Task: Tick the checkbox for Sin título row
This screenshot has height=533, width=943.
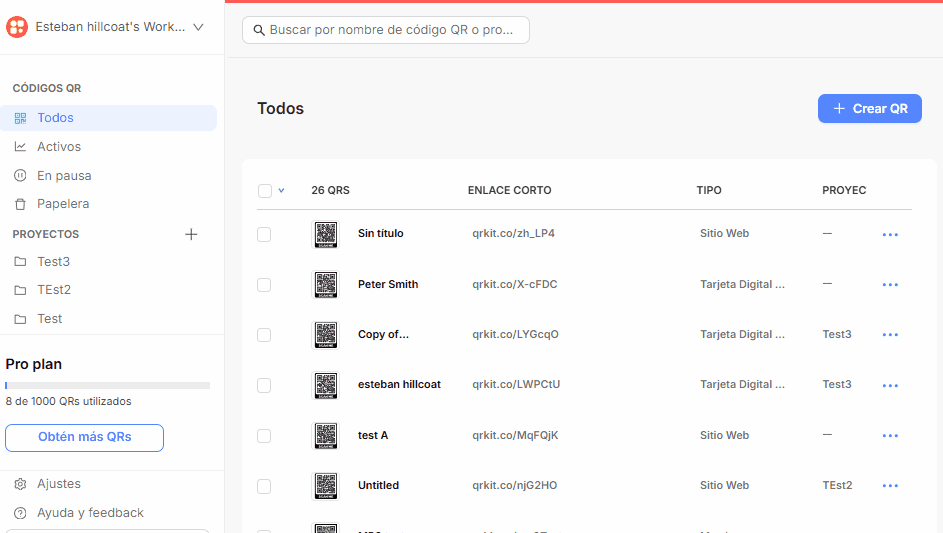Action: (x=264, y=234)
